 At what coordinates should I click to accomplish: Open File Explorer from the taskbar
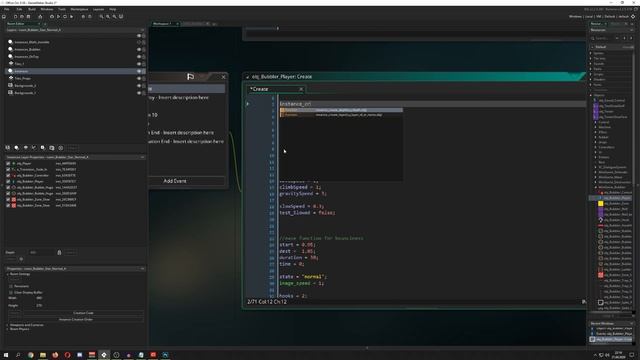tap(43, 355)
